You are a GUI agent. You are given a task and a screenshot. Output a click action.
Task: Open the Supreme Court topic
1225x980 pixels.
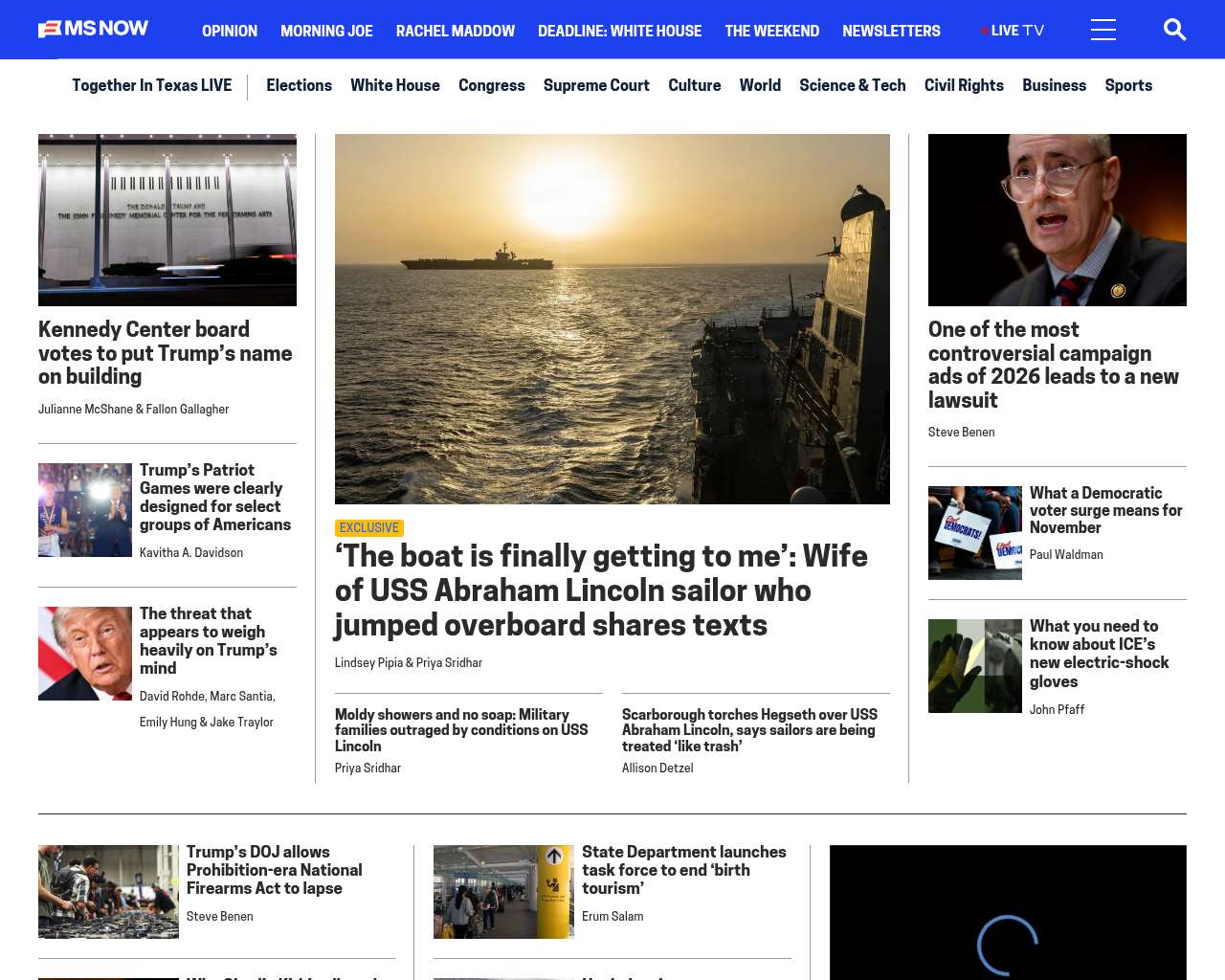coord(596,85)
